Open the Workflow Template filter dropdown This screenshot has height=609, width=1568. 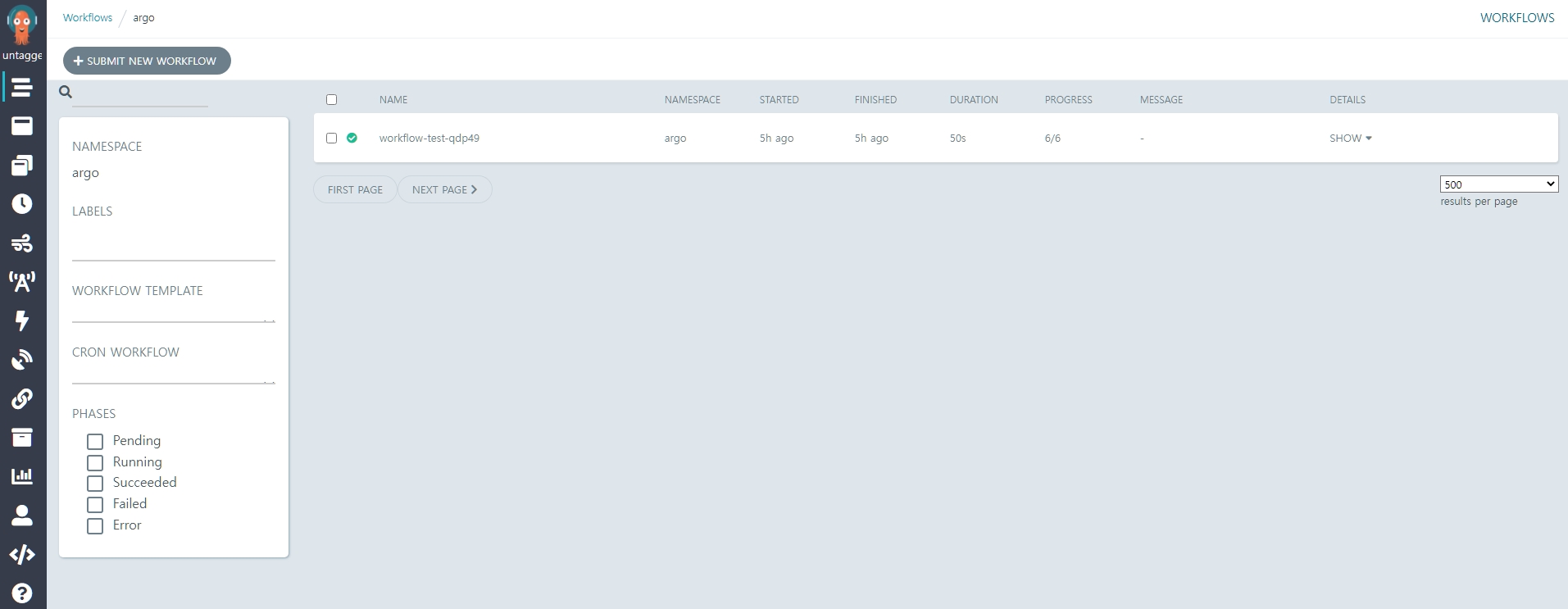[x=173, y=313]
